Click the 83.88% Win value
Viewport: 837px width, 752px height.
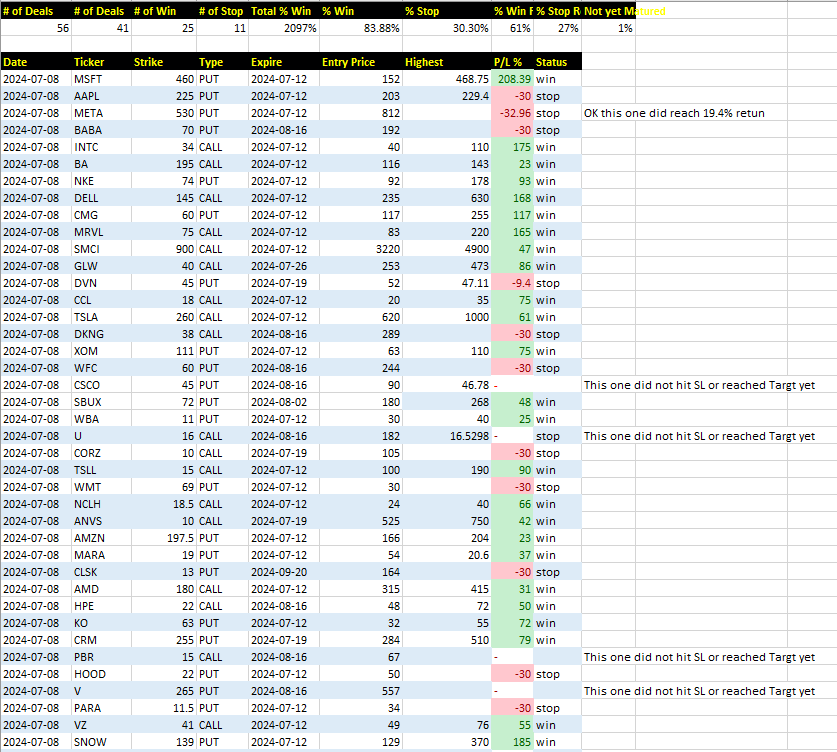click(361, 28)
